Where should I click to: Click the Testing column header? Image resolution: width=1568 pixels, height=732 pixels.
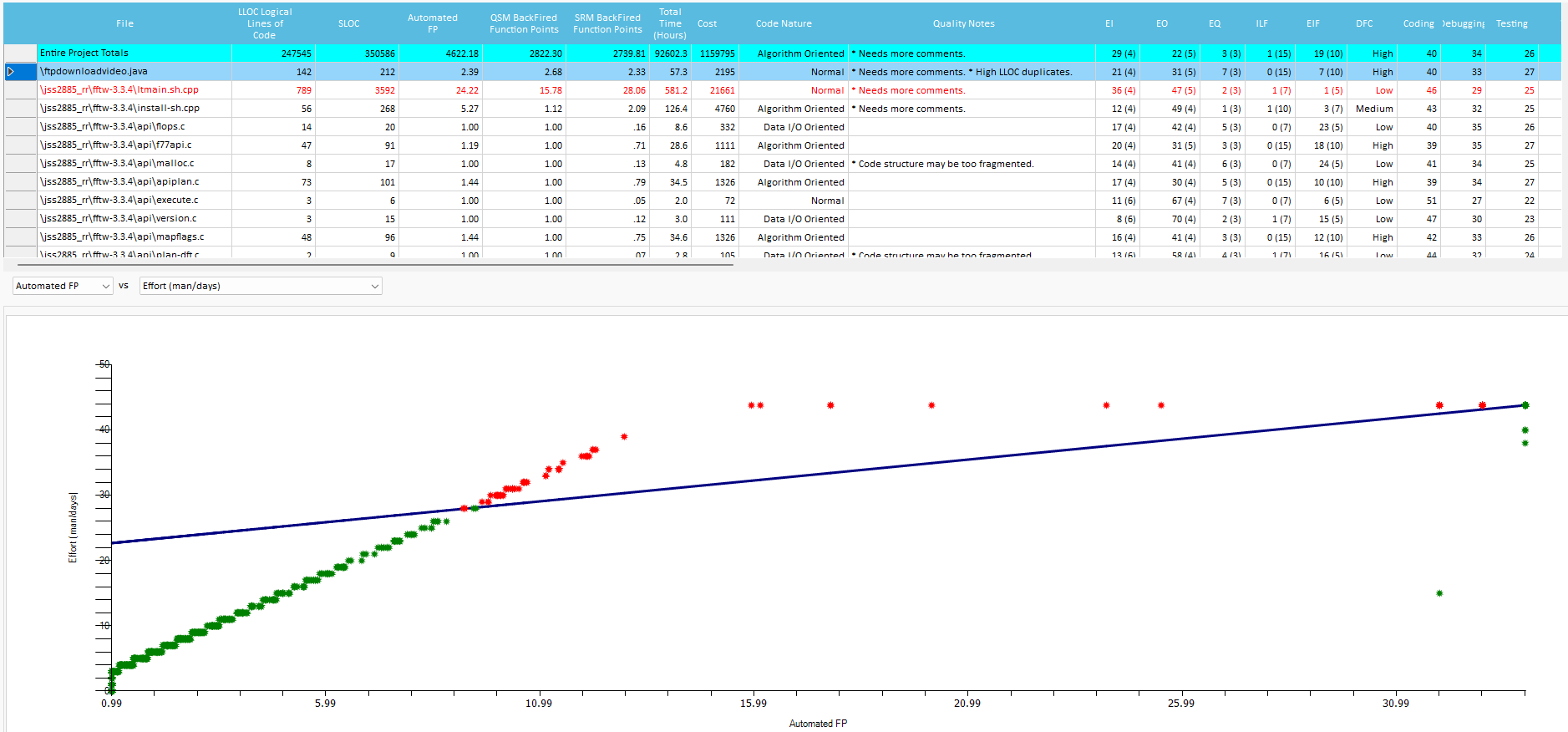(1511, 23)
